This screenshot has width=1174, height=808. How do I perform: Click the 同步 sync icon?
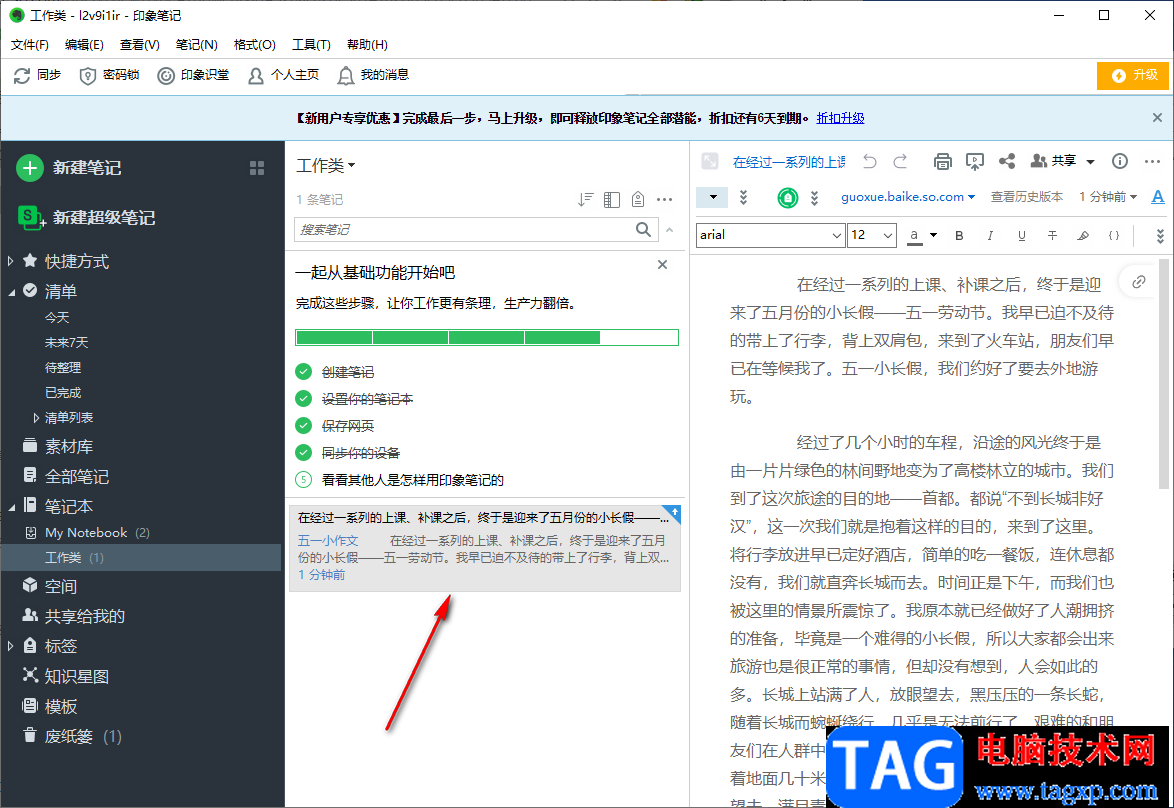click(x=22, y=76)
